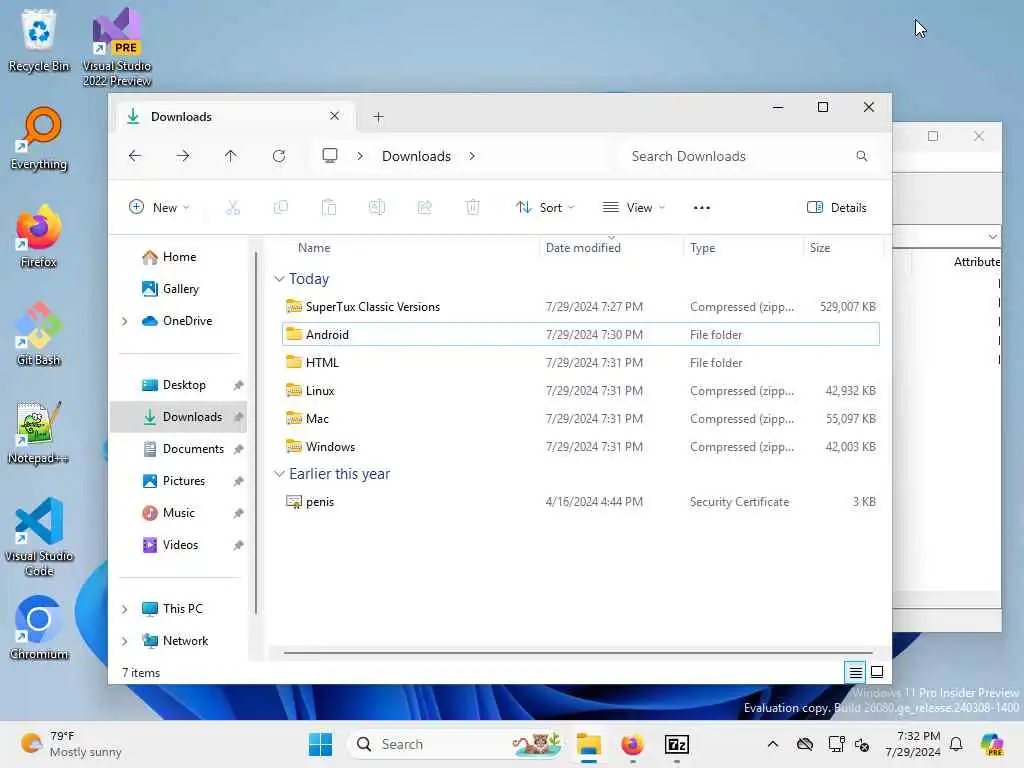Switch to details list view icon
The width and height of the screenshot is (1024, 768).
click(x=855, y=672)
